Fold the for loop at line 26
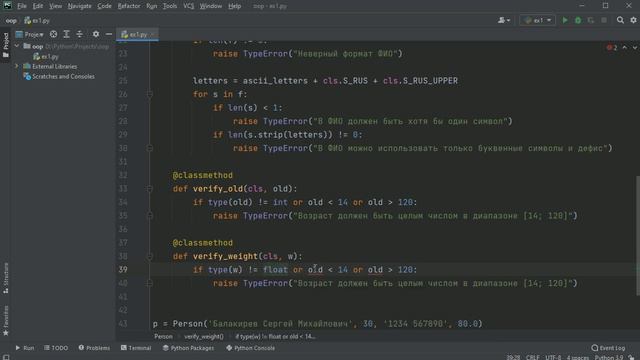 click(x=149, y=94)
